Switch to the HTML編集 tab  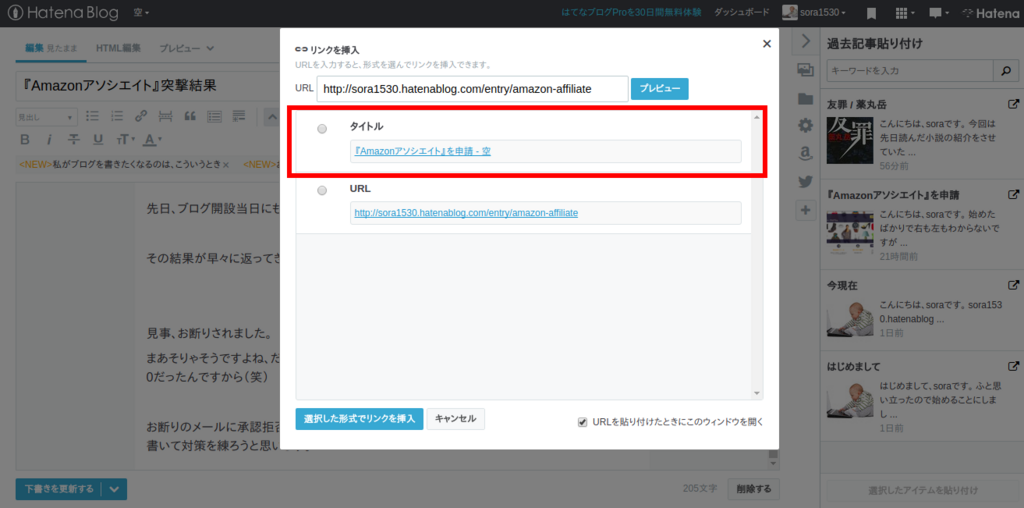[x=118, y=48]
